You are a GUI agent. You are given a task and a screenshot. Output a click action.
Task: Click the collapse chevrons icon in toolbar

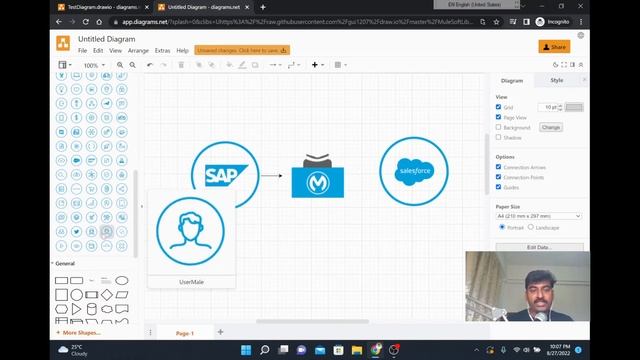[581, 65]
